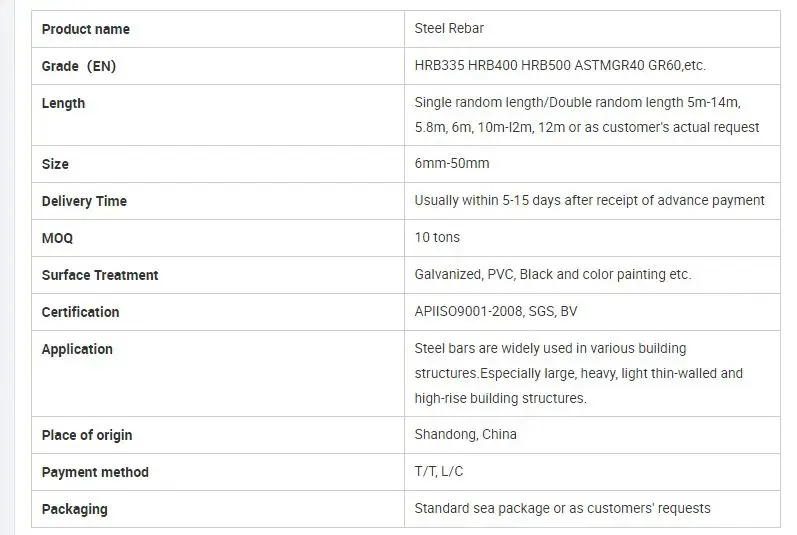
Task: Select the 10 tons value
Action: coord(437,238)
